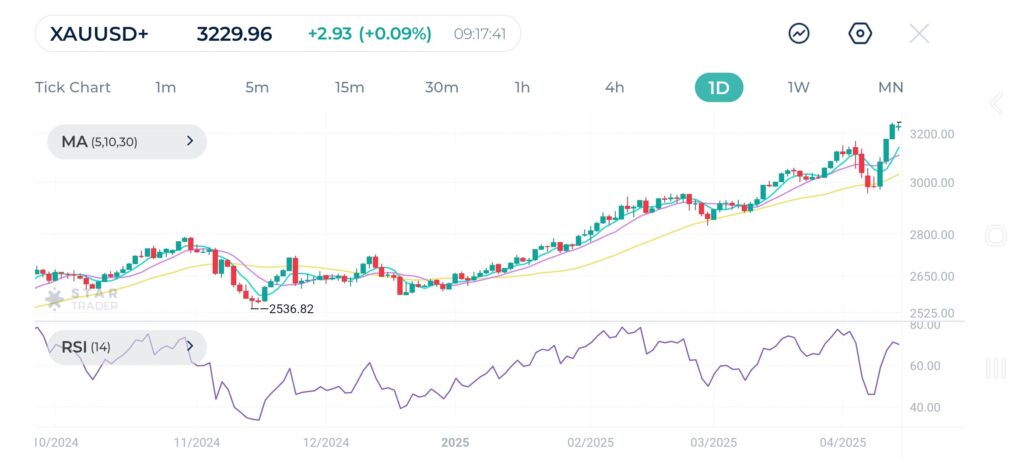Select the 1m timeframe
Viewport: 1024px width, 473px height.
tap(166, 88)
